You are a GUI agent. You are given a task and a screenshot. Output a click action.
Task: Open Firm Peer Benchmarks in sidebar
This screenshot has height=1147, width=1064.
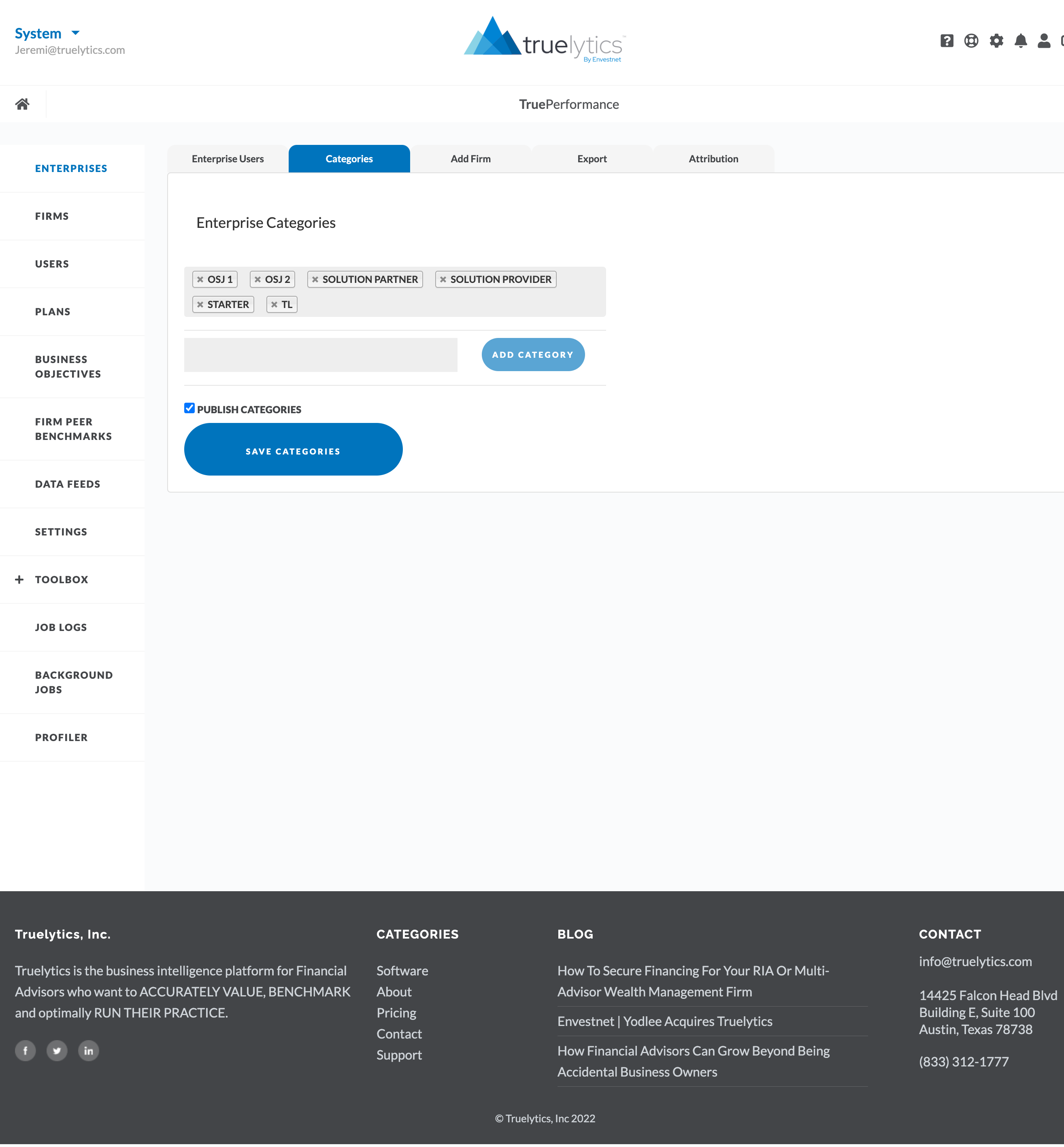74,429
